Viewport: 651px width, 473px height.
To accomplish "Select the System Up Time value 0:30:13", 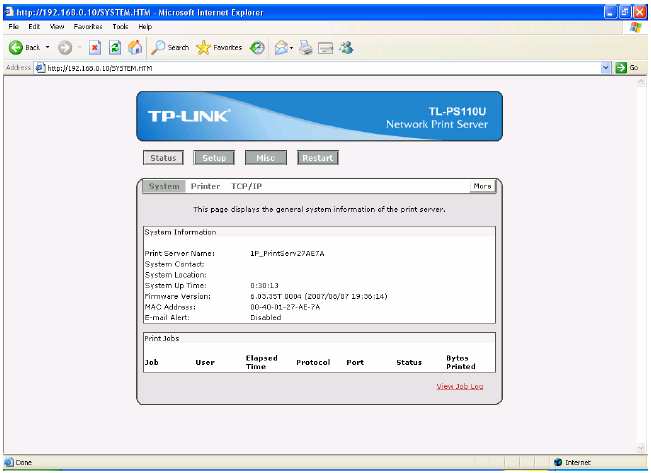I will click(264, 286).
